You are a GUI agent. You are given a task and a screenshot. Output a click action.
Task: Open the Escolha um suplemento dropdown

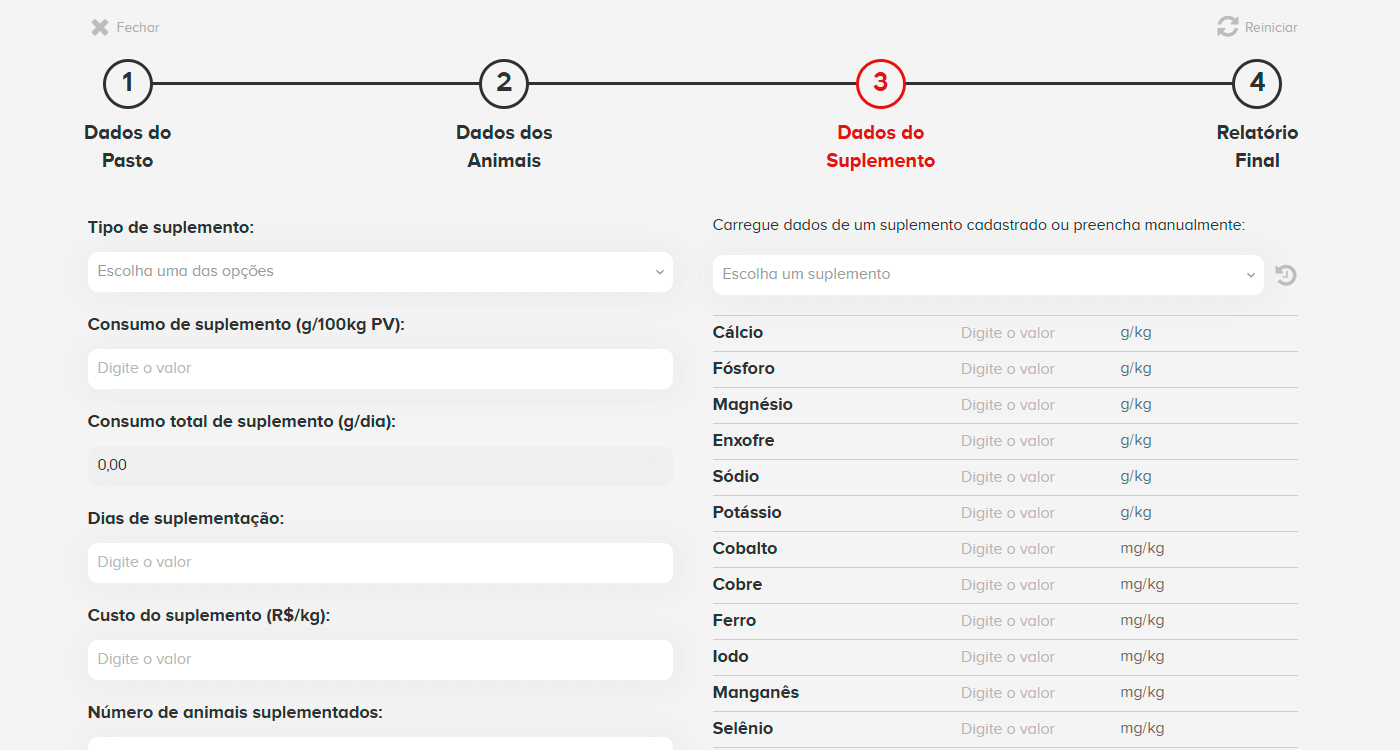click(x=987, y=274)
